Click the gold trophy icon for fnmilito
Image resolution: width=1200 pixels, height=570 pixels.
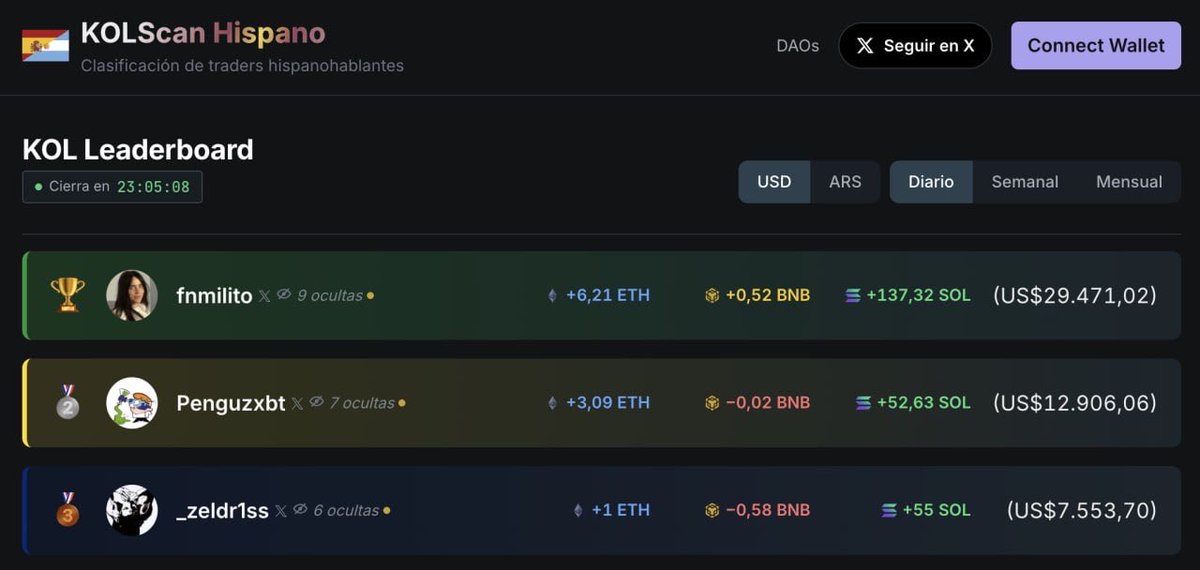(67, 295)
